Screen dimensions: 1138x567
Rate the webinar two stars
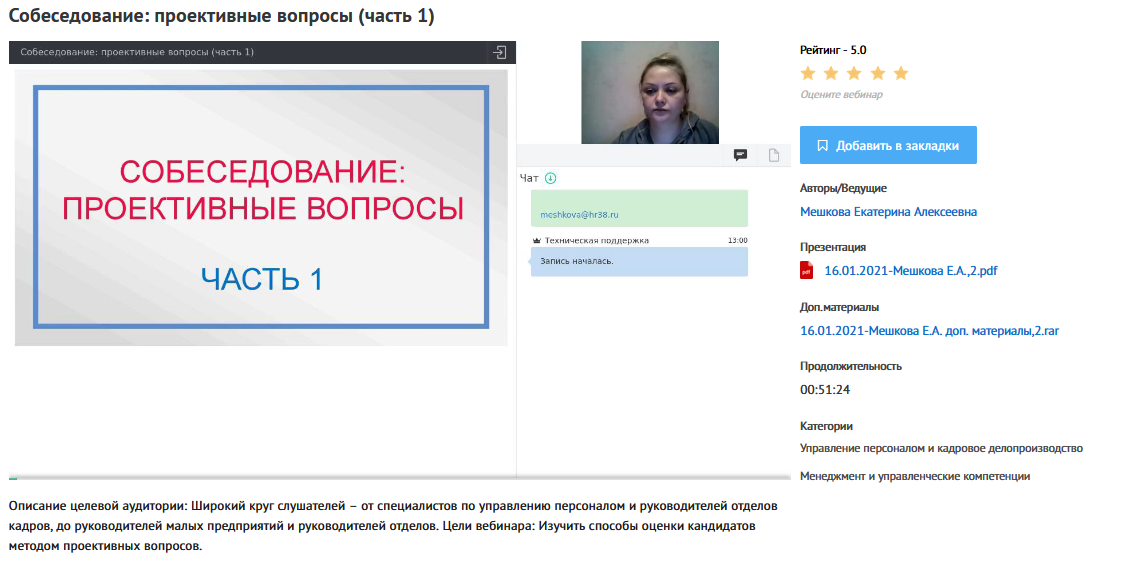tap(831, 74)
